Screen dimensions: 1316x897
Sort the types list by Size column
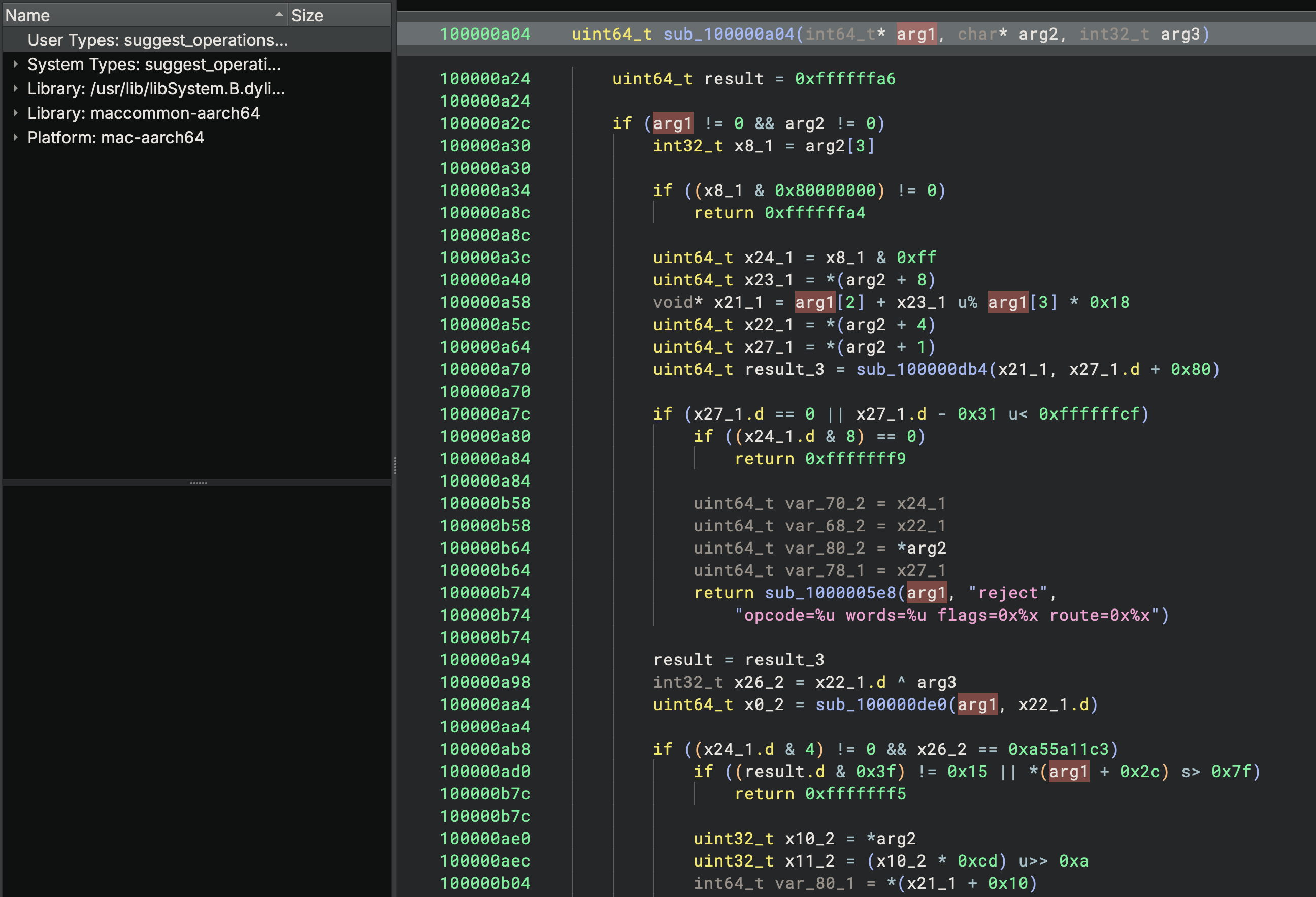[339, 15]
